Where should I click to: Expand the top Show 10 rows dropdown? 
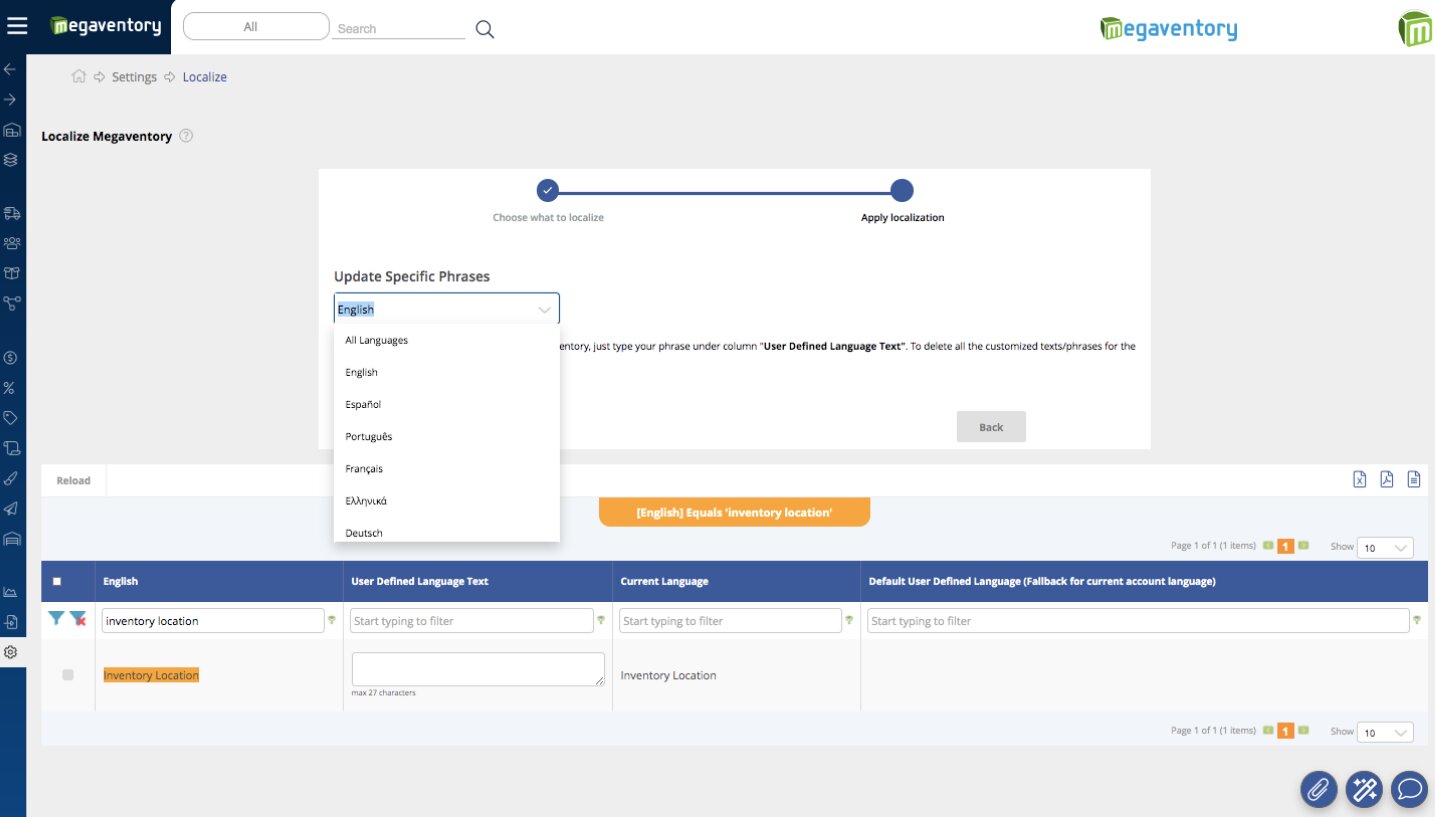tap(1385, 547)
